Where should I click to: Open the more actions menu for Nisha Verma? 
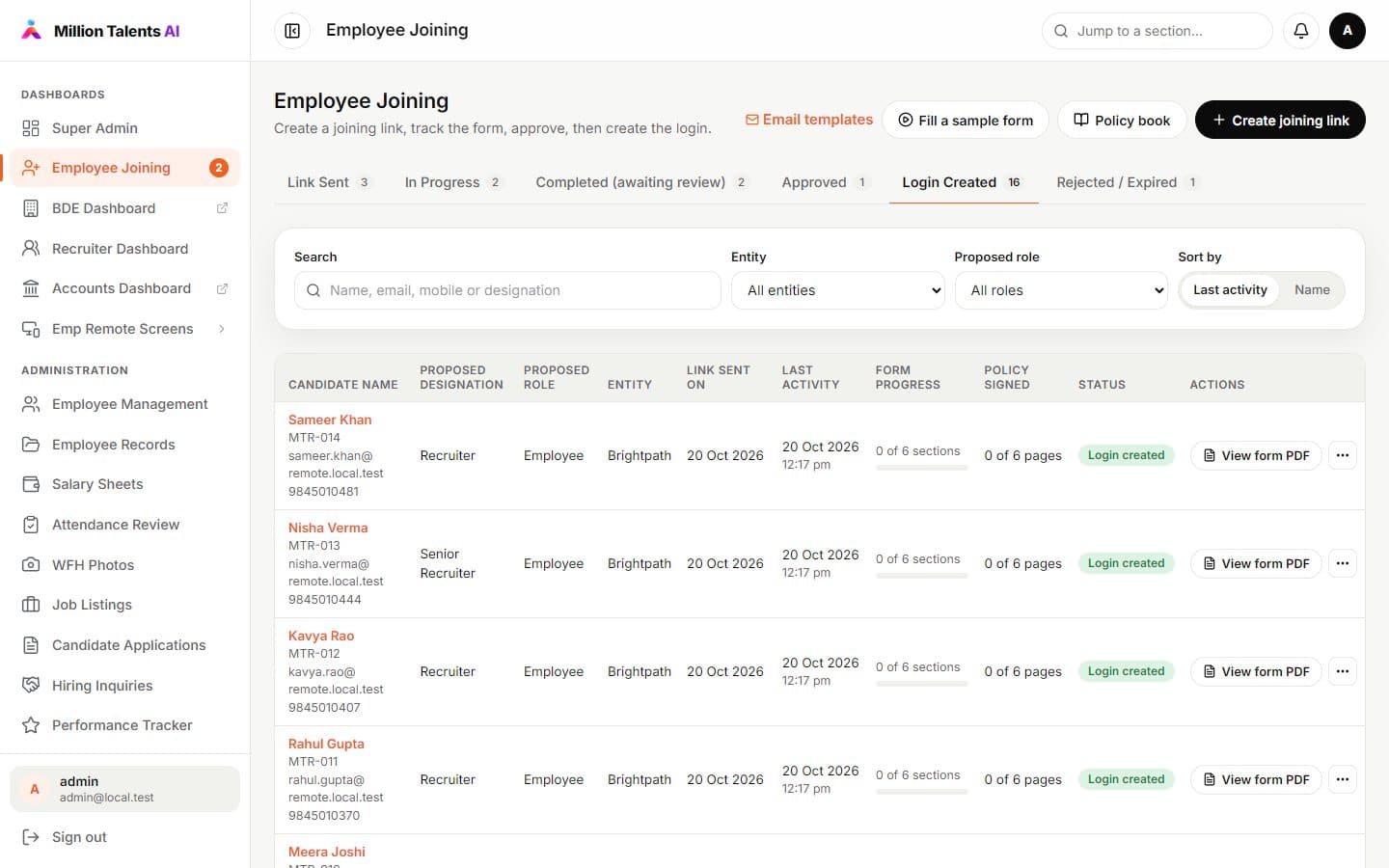click(x=1343, y=563)
